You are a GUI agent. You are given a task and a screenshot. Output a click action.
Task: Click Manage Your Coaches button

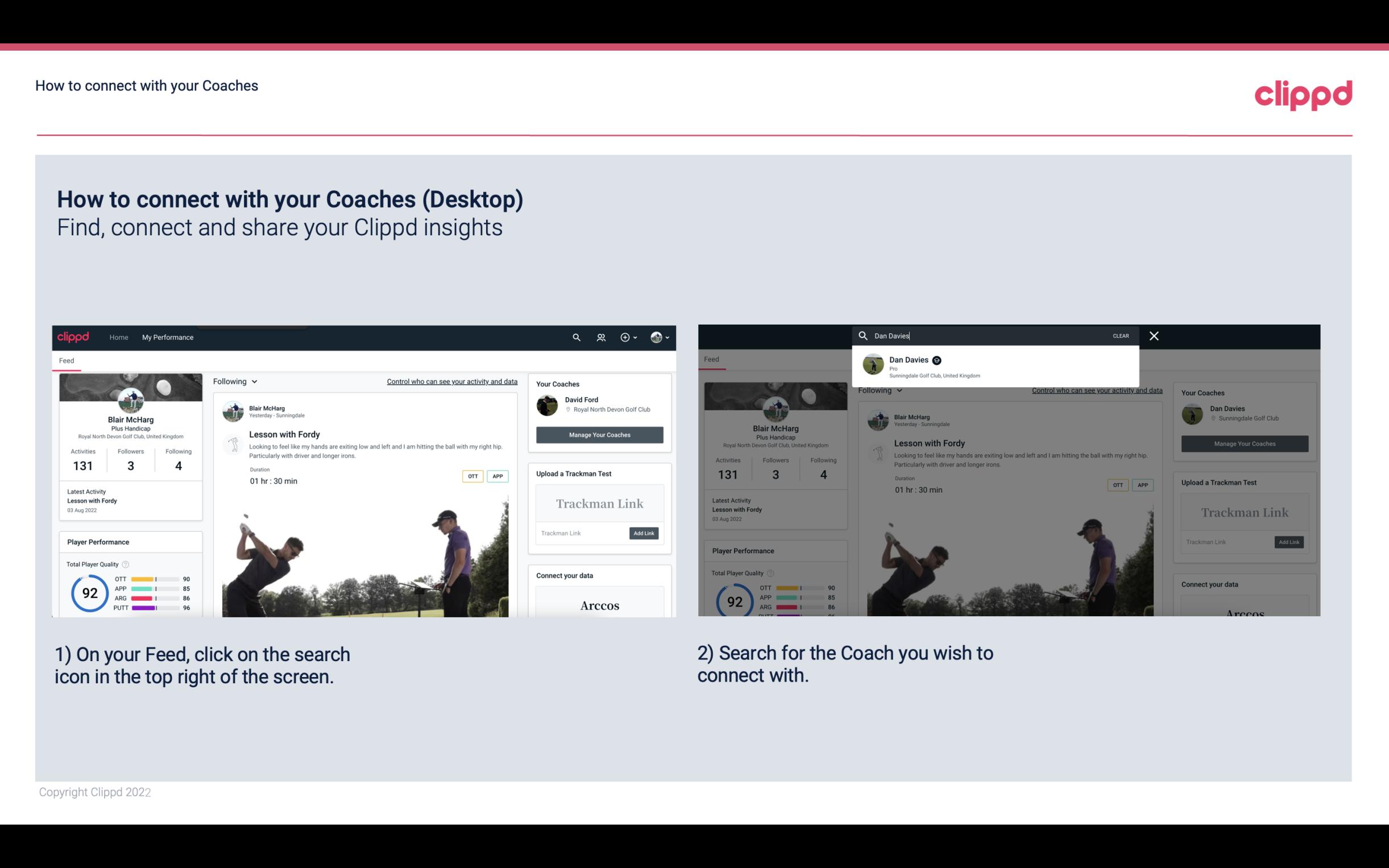click(599, 434)
